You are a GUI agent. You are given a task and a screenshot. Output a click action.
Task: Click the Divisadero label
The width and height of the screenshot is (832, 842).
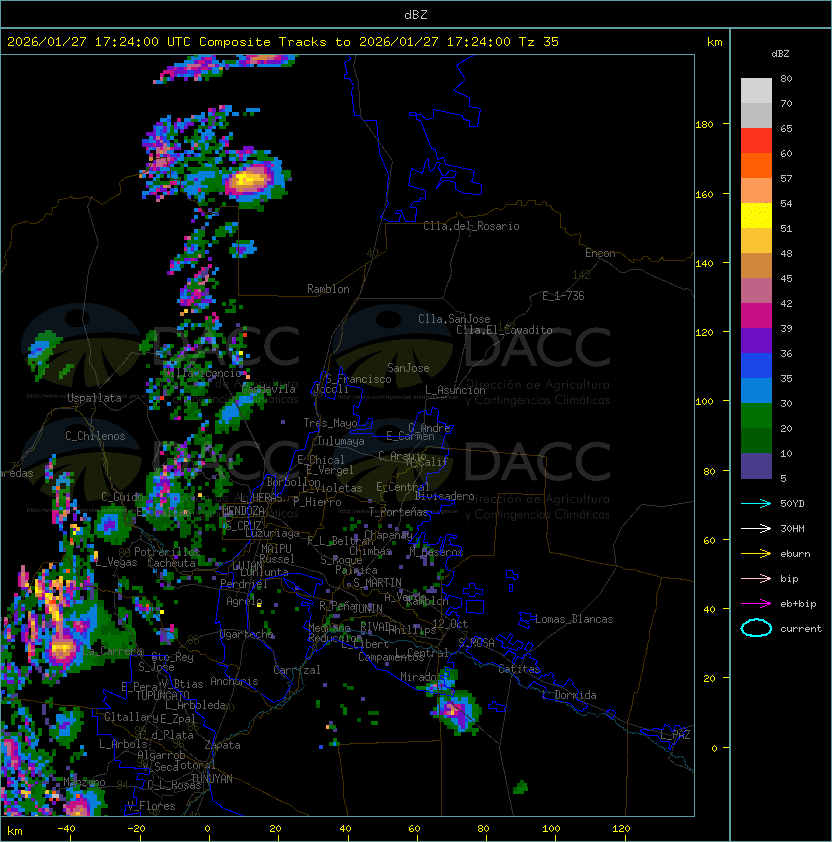pyautogui.click(x=445, y=496)
